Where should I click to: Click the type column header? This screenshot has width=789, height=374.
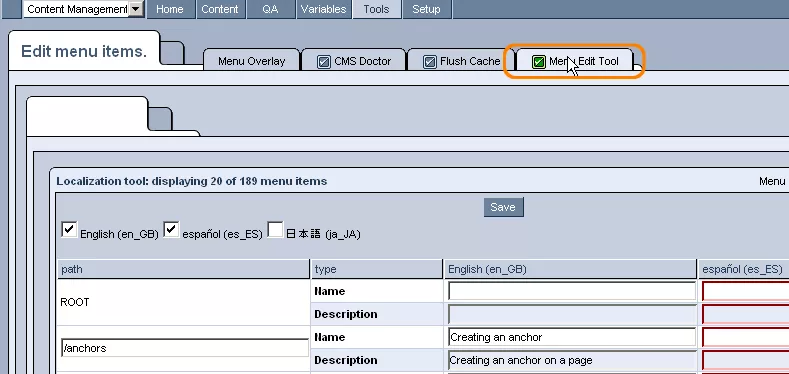coord(377,269)
